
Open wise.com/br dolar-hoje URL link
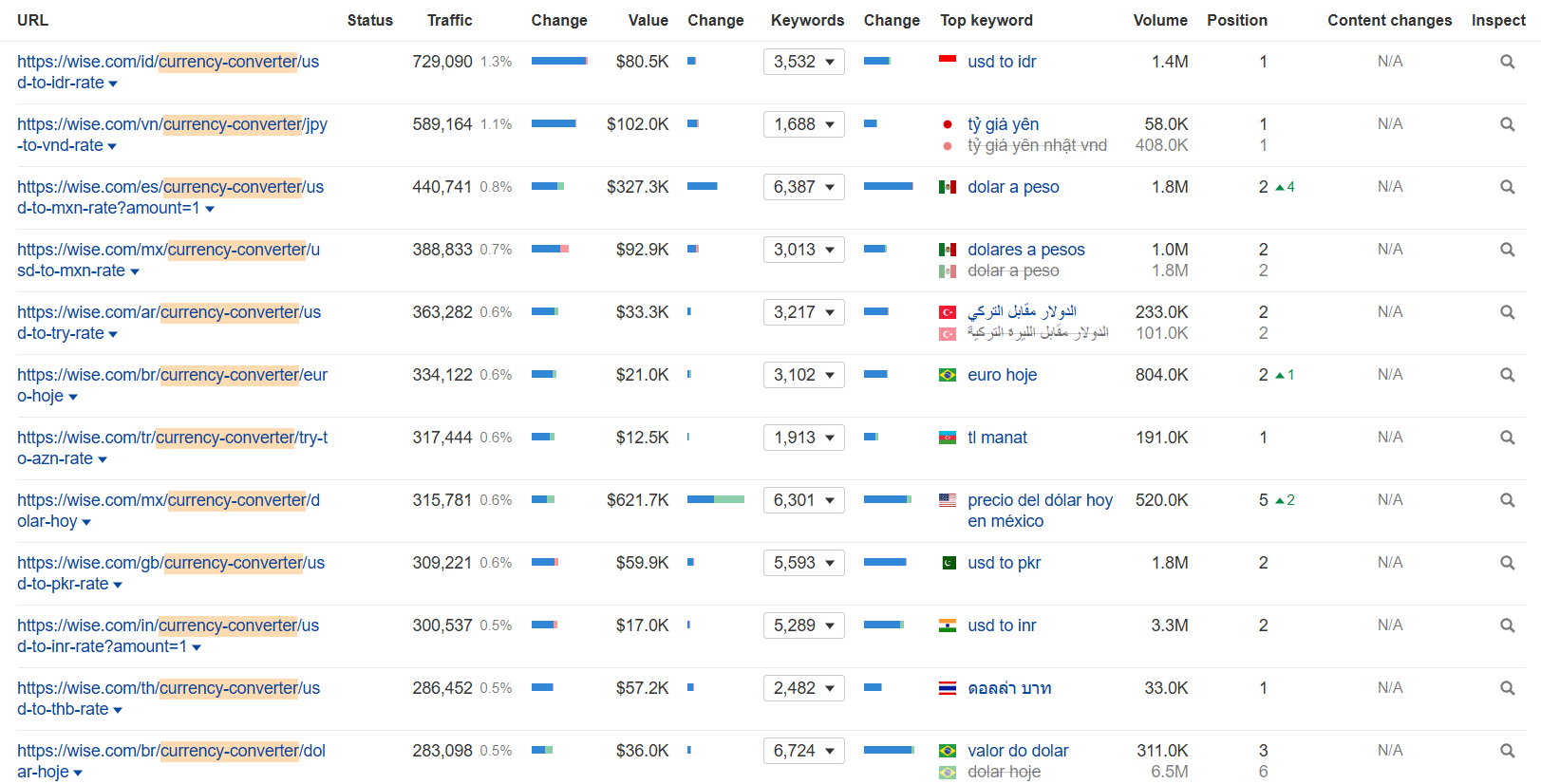point(171,761)
